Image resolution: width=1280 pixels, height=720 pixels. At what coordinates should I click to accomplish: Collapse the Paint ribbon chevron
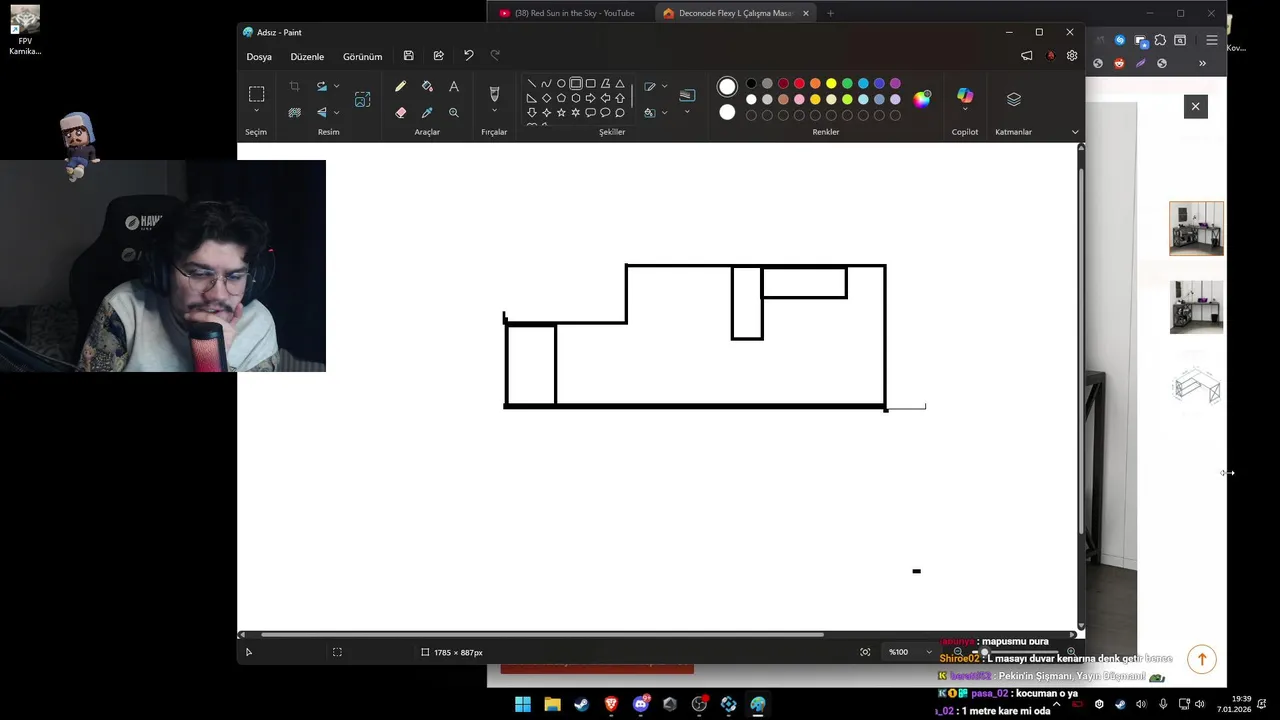1075,132
